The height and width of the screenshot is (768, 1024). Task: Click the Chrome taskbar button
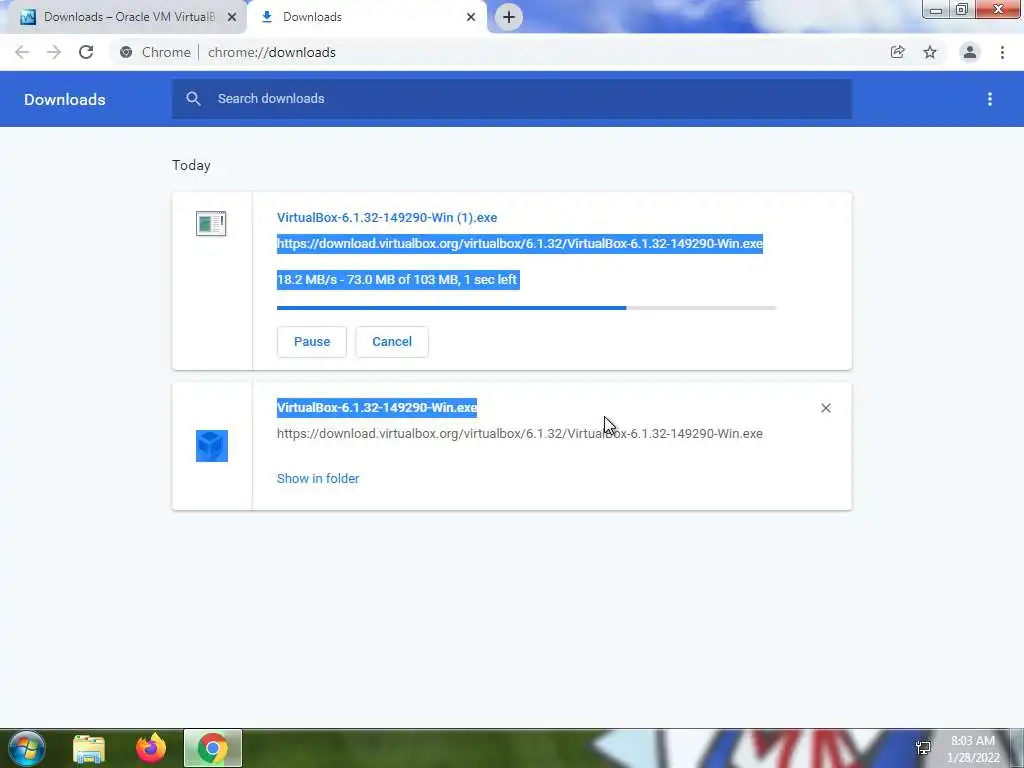[x=213, y=748]
